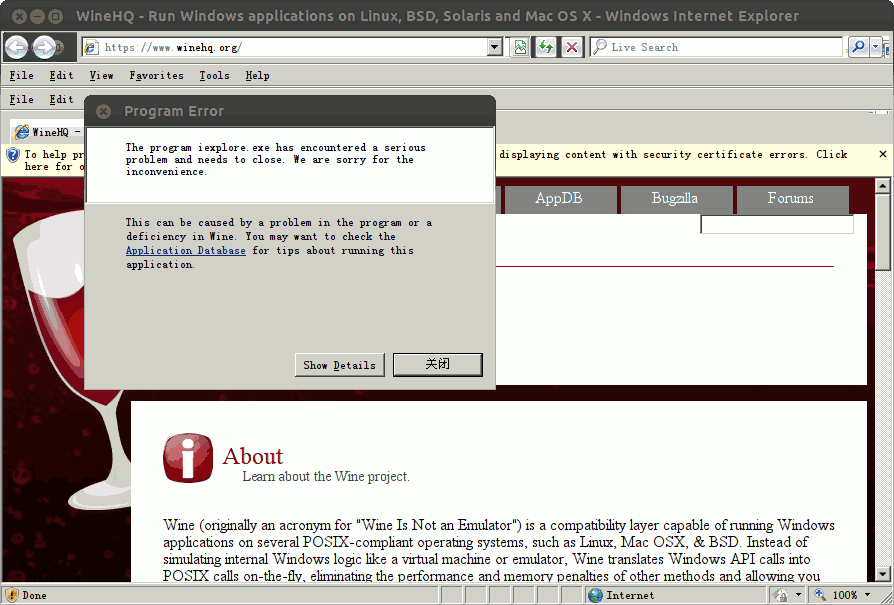Click the 'Program Error' dialog title text
Image resolution: width=894 pixels, height=605 pixels.
click(174, 111)
